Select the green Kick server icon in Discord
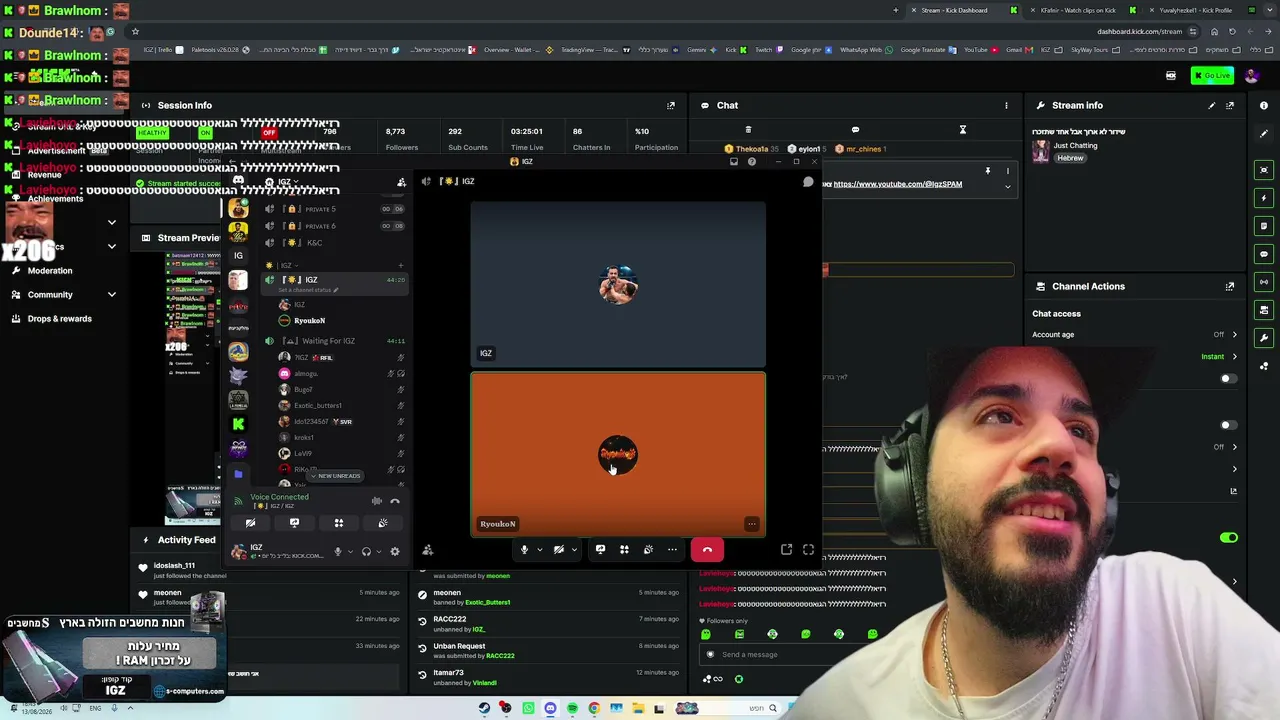 [238, 424]
